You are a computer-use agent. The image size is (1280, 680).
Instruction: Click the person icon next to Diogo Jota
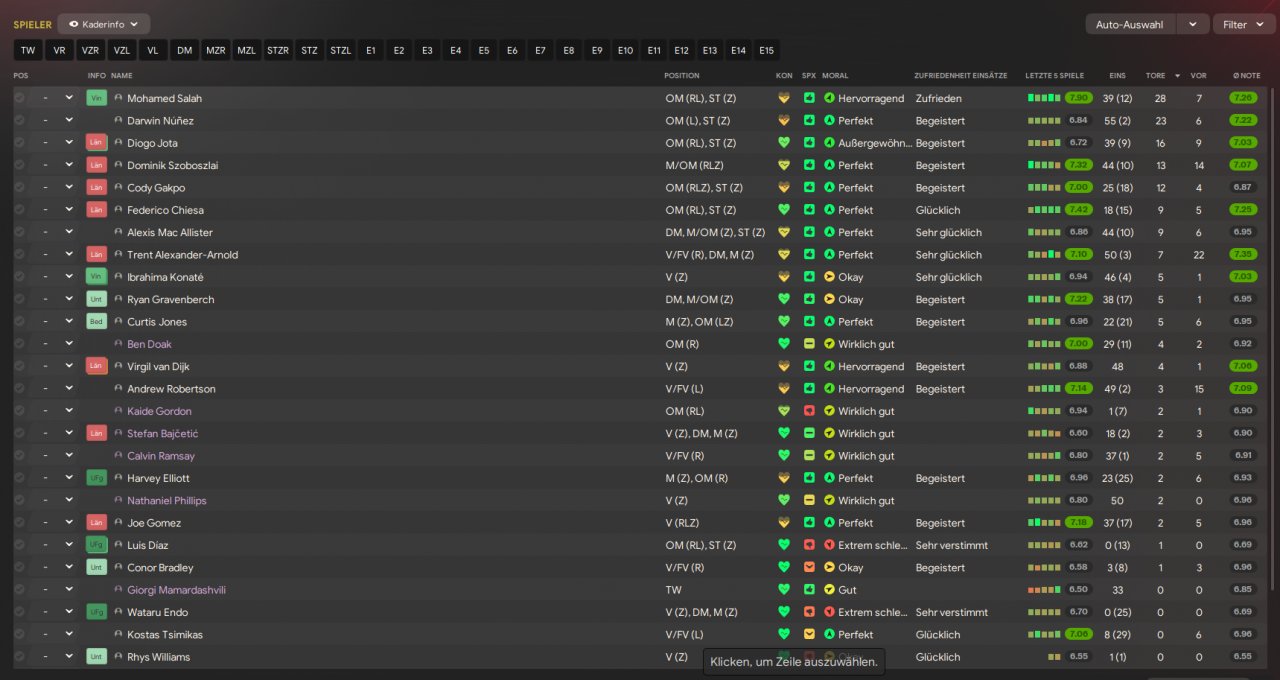[x=118, y=143]
